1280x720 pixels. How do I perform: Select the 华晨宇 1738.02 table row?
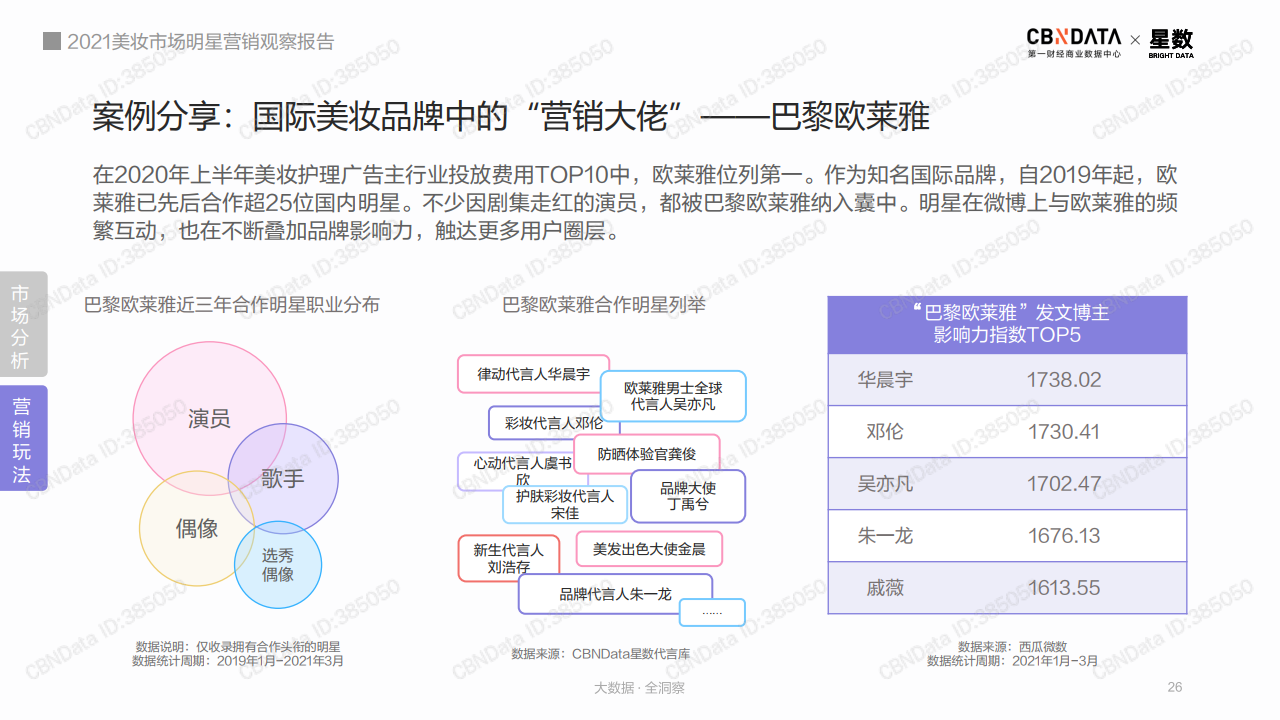pyautogui.click(x=1007, y=380)
